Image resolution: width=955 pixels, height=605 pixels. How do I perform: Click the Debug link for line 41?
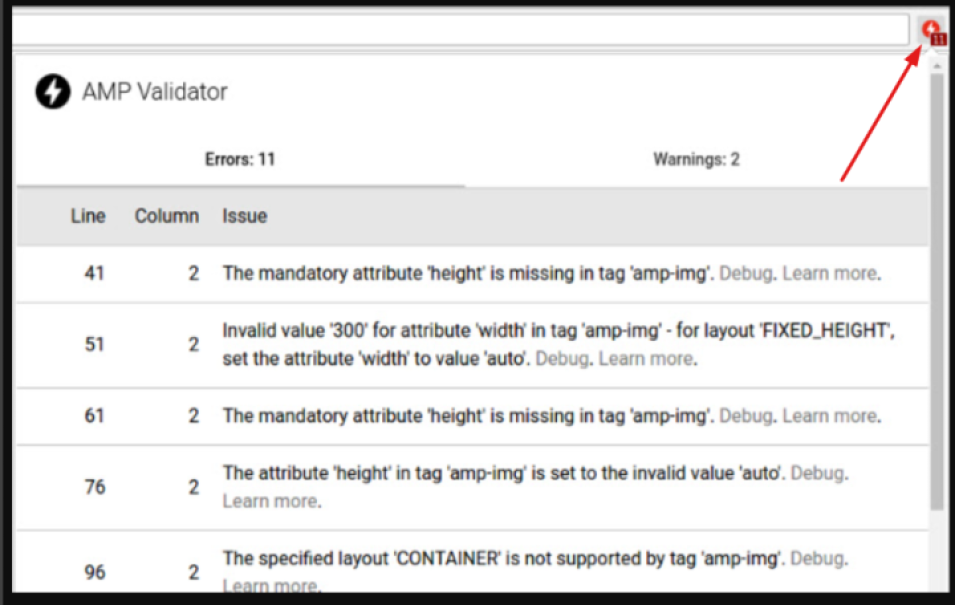(x=745, y=273)
